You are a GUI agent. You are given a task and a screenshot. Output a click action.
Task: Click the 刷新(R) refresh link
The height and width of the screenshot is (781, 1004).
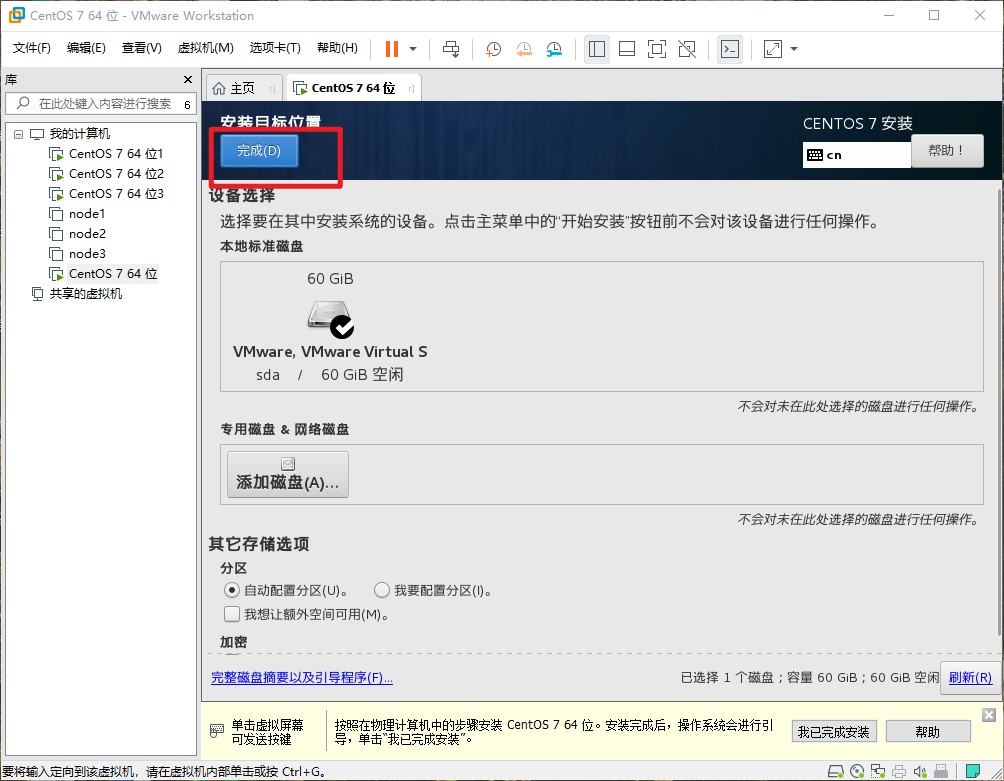click(x=970, y=677)
